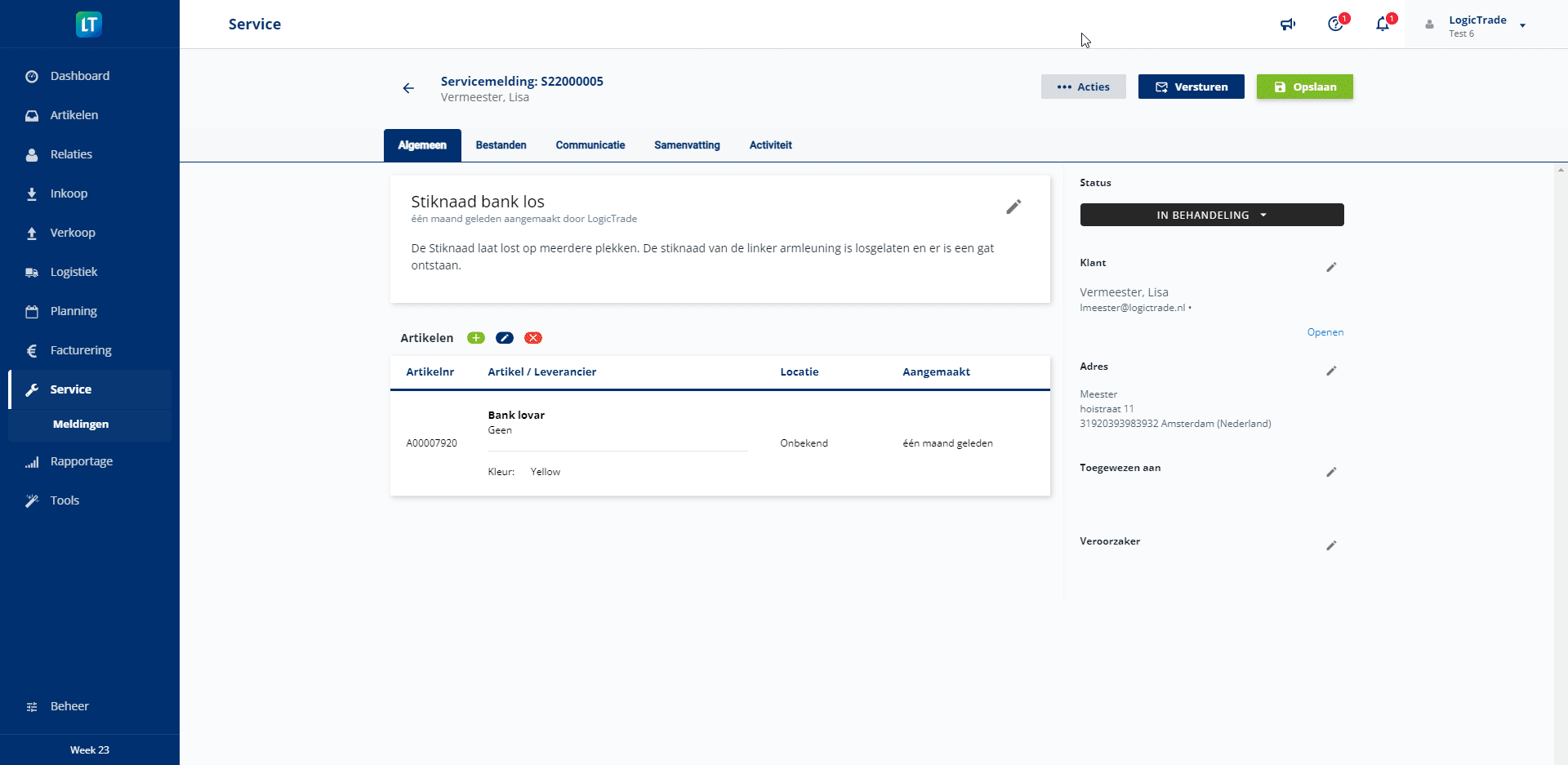Click the blue edit article icon
Screen dimensions: 1568x765
coord(505,338)
